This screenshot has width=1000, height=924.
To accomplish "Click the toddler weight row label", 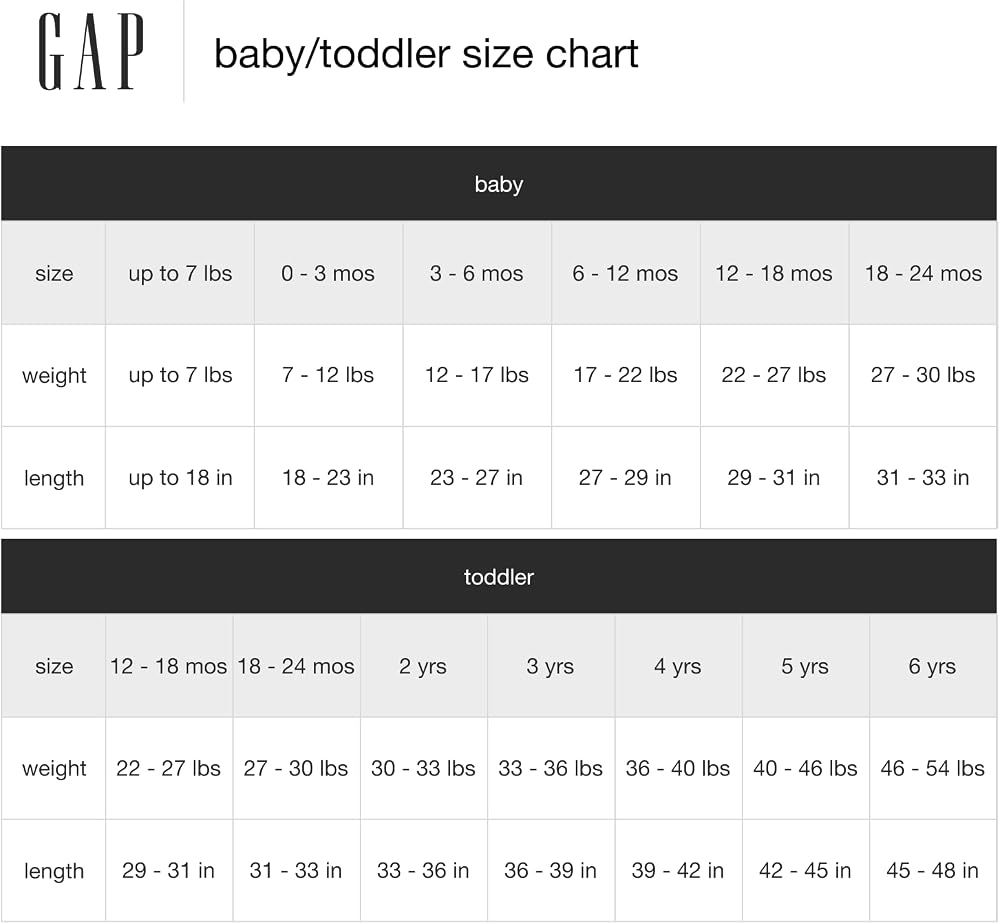I will pyautogui.click(x=54, y=768).
